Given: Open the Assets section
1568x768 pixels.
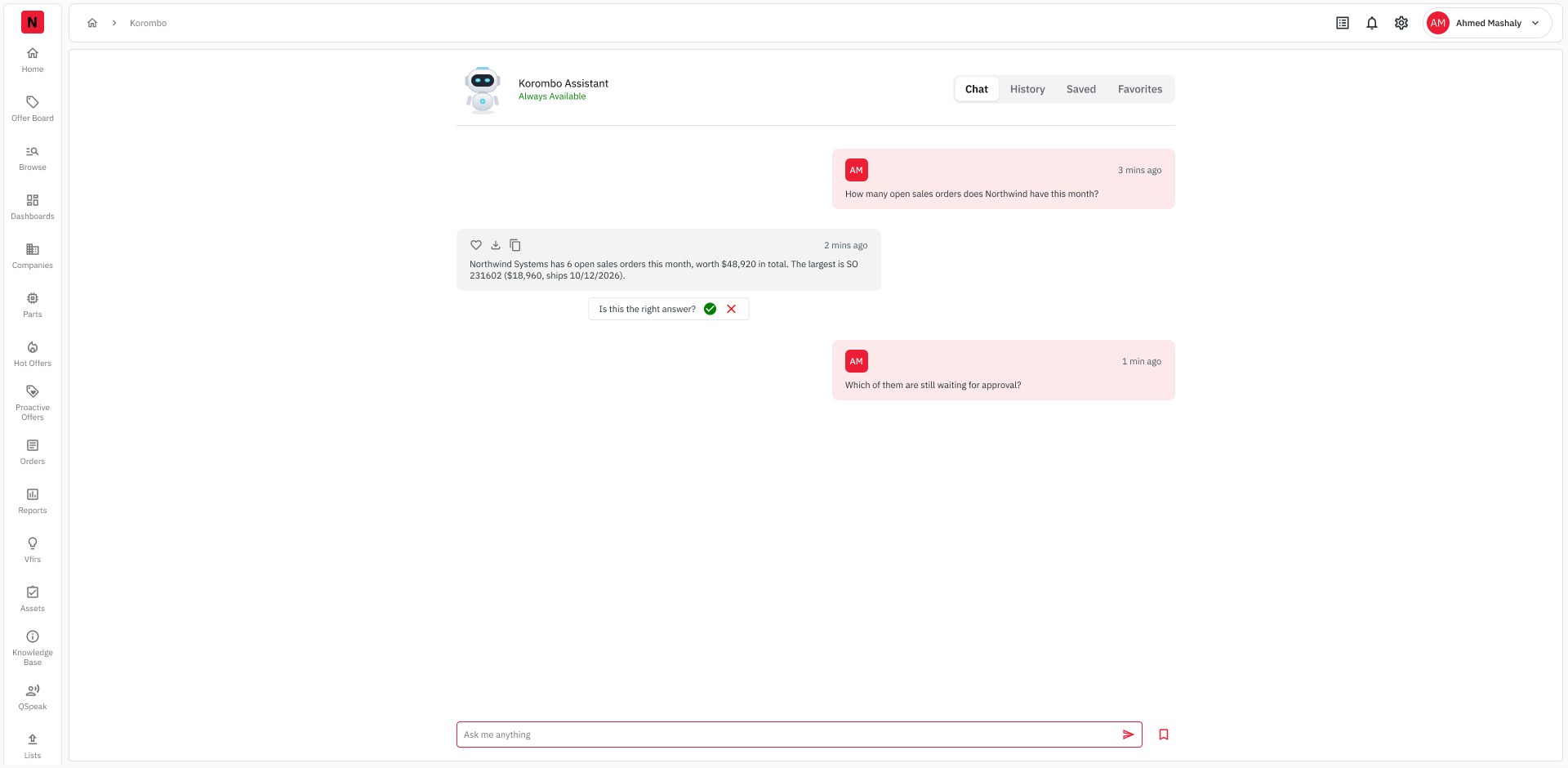Looking at the screenshot, I should (x=33, y=600).
